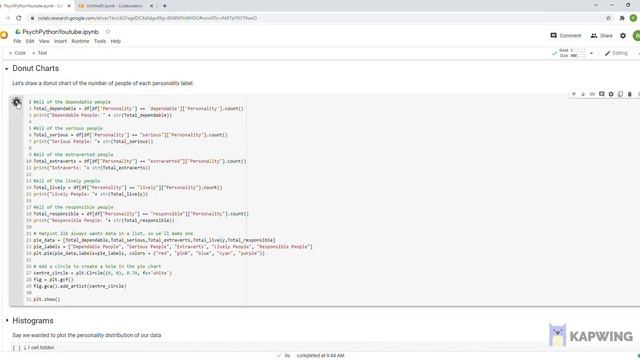Open the Help menu
The image size is (640, 360).
pyautogui.click(x=116, y=41)
